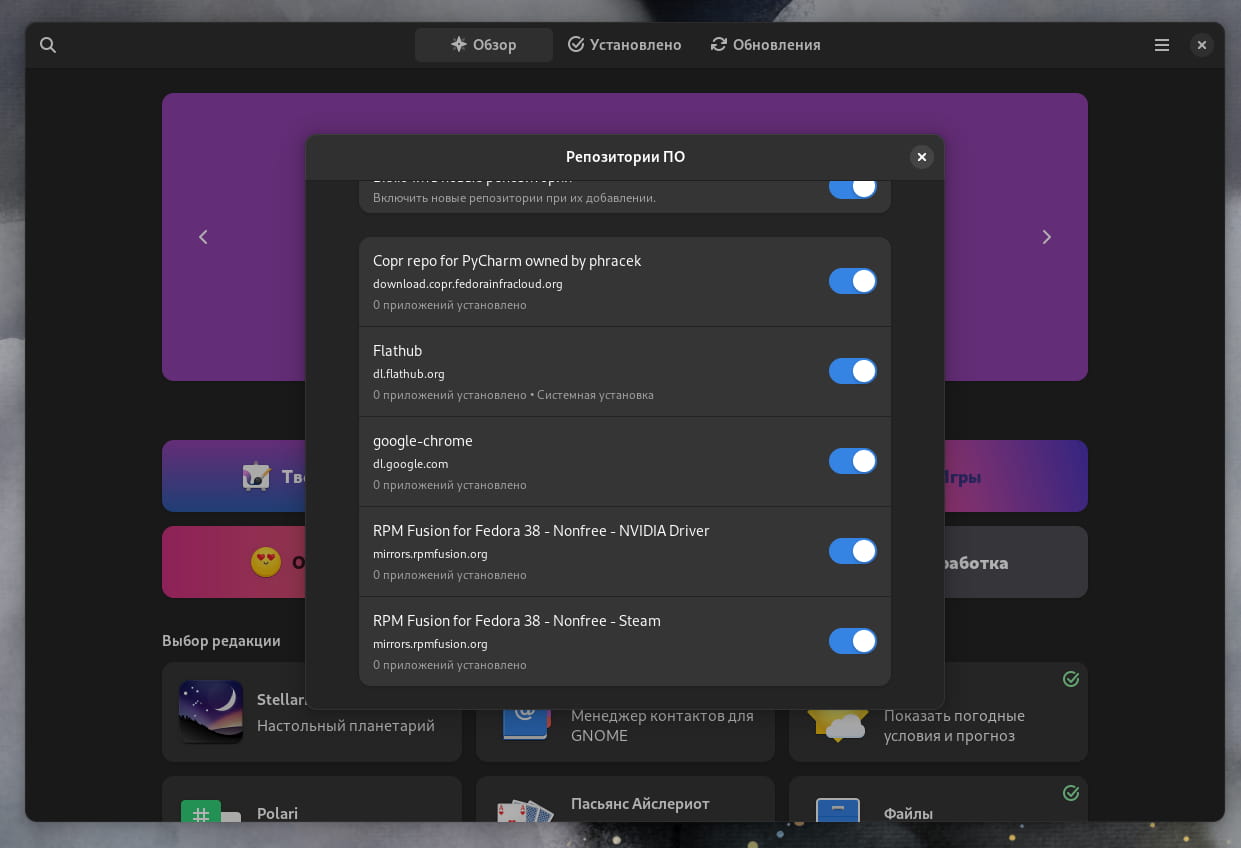Viewport: 1241px width, 848px height.
Task: Open the hamburger main menu
Action: 1161,45
